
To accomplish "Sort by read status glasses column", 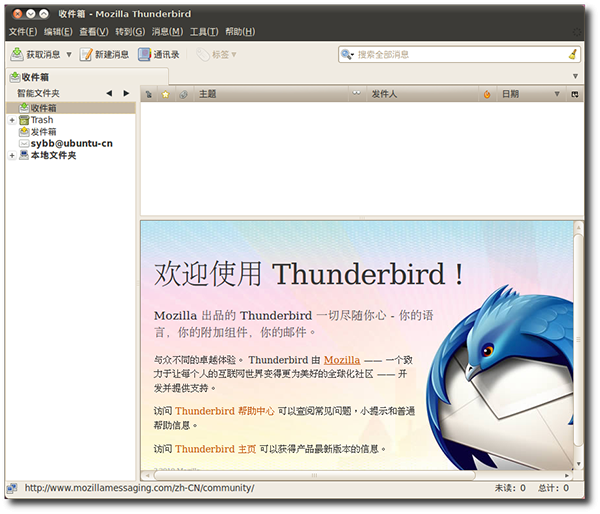I will tap(357, 94).
